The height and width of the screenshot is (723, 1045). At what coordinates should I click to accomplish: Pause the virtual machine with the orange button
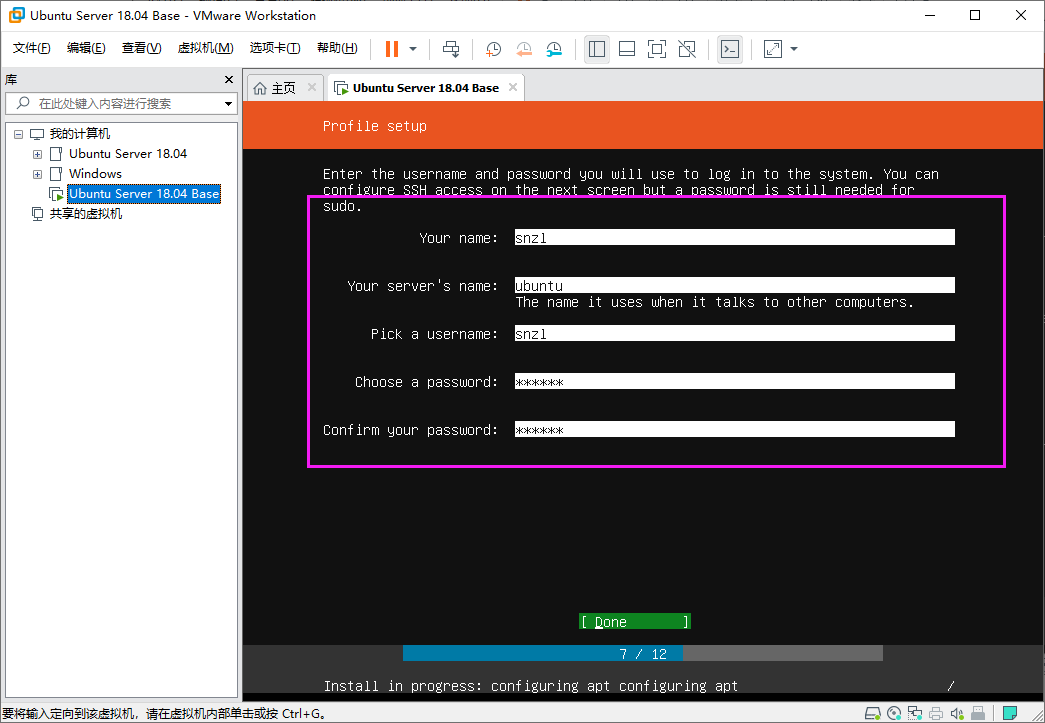click(x=392, y=49)
